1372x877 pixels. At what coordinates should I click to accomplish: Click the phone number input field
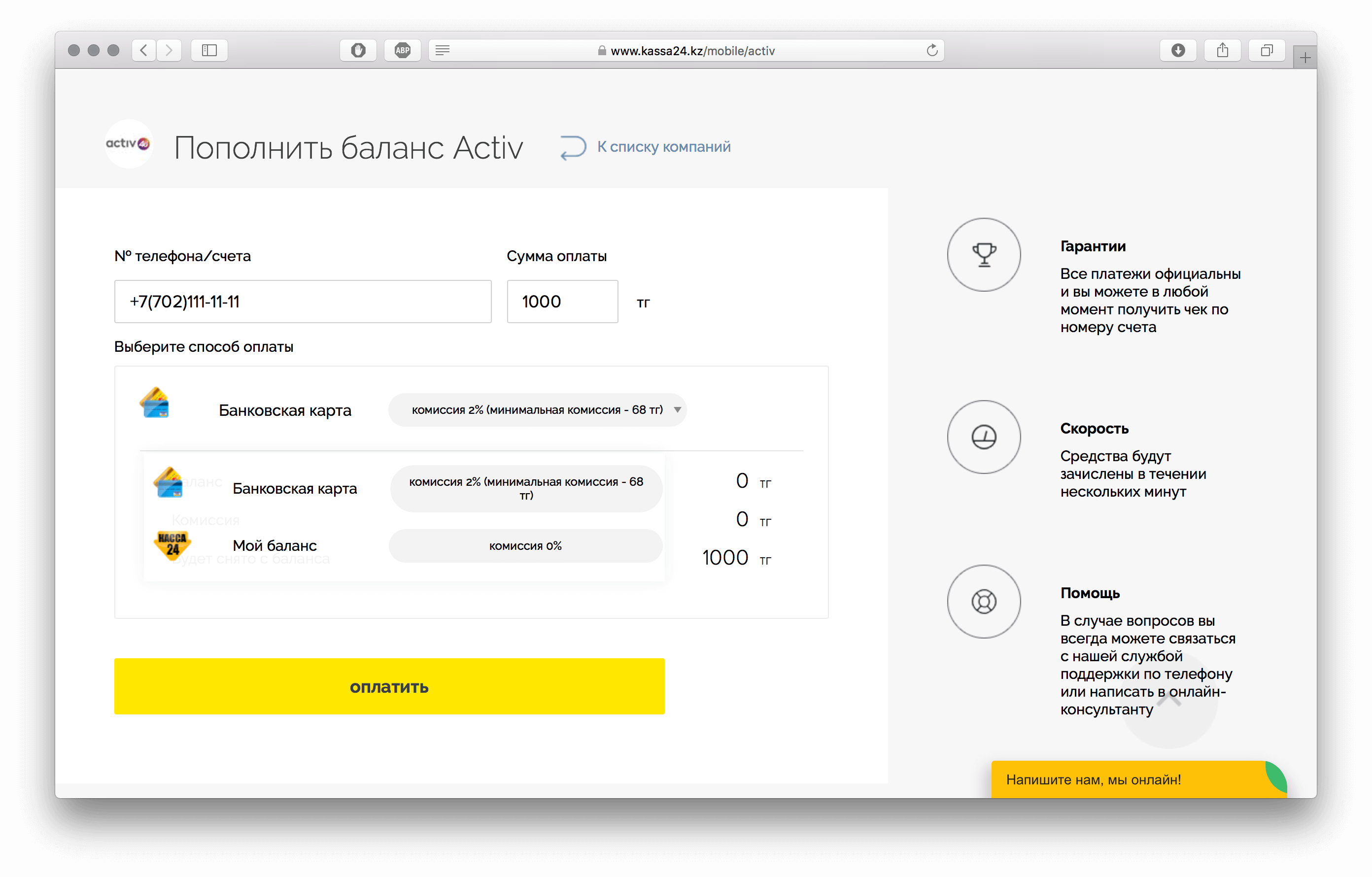coord(303,301)
